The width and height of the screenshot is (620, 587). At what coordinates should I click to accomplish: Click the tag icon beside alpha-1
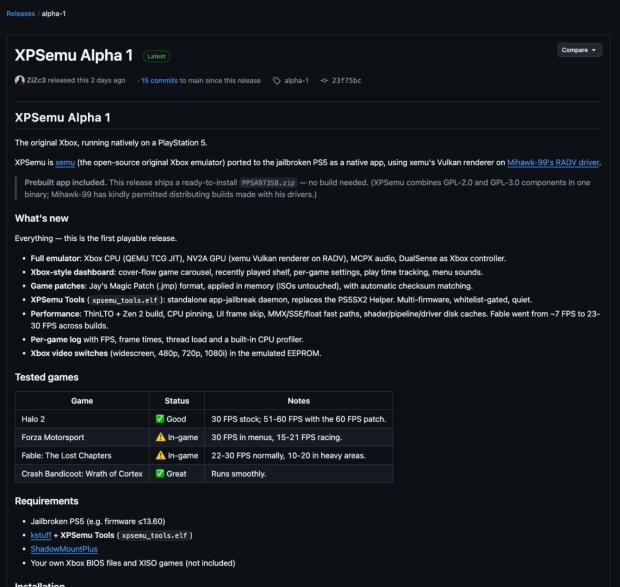pyautogui.click(x=277, y=81)
